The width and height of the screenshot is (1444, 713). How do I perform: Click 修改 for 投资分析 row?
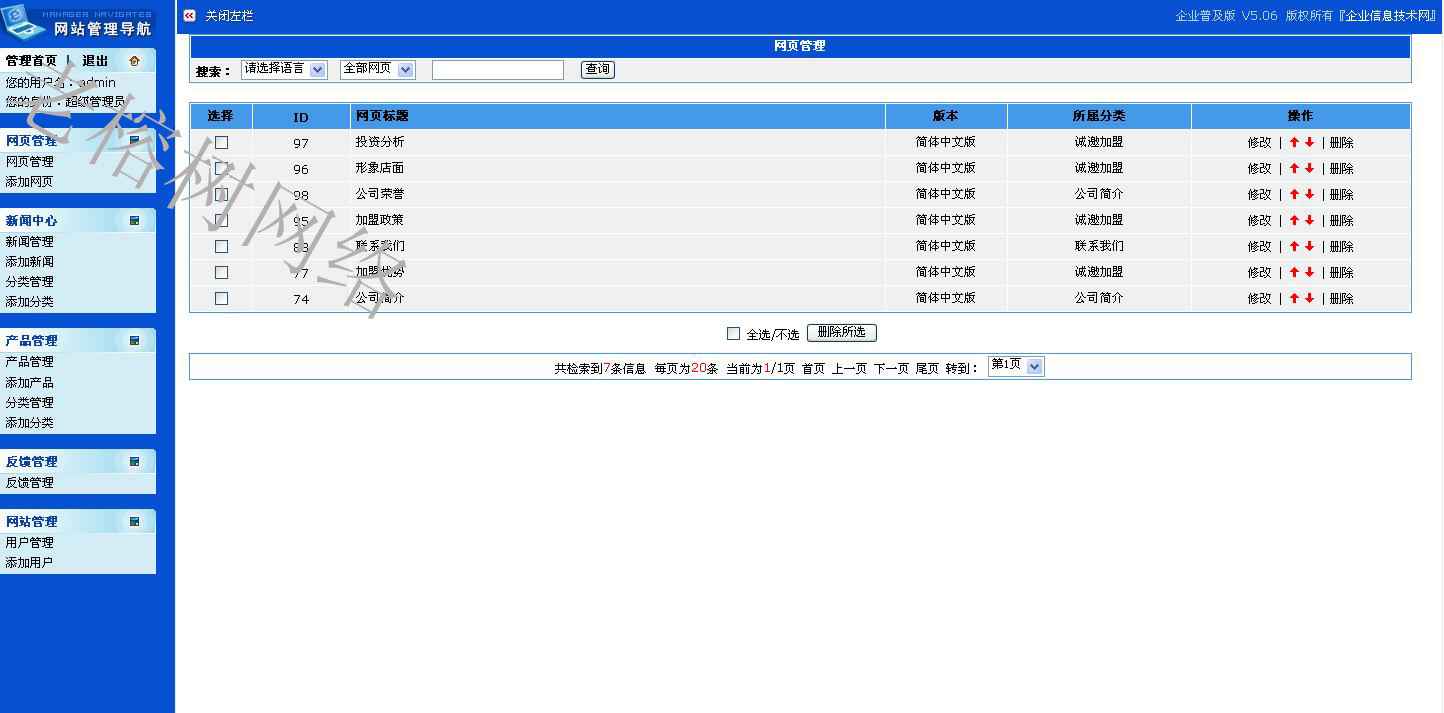pyautogui.click(x=1259, y=142)
